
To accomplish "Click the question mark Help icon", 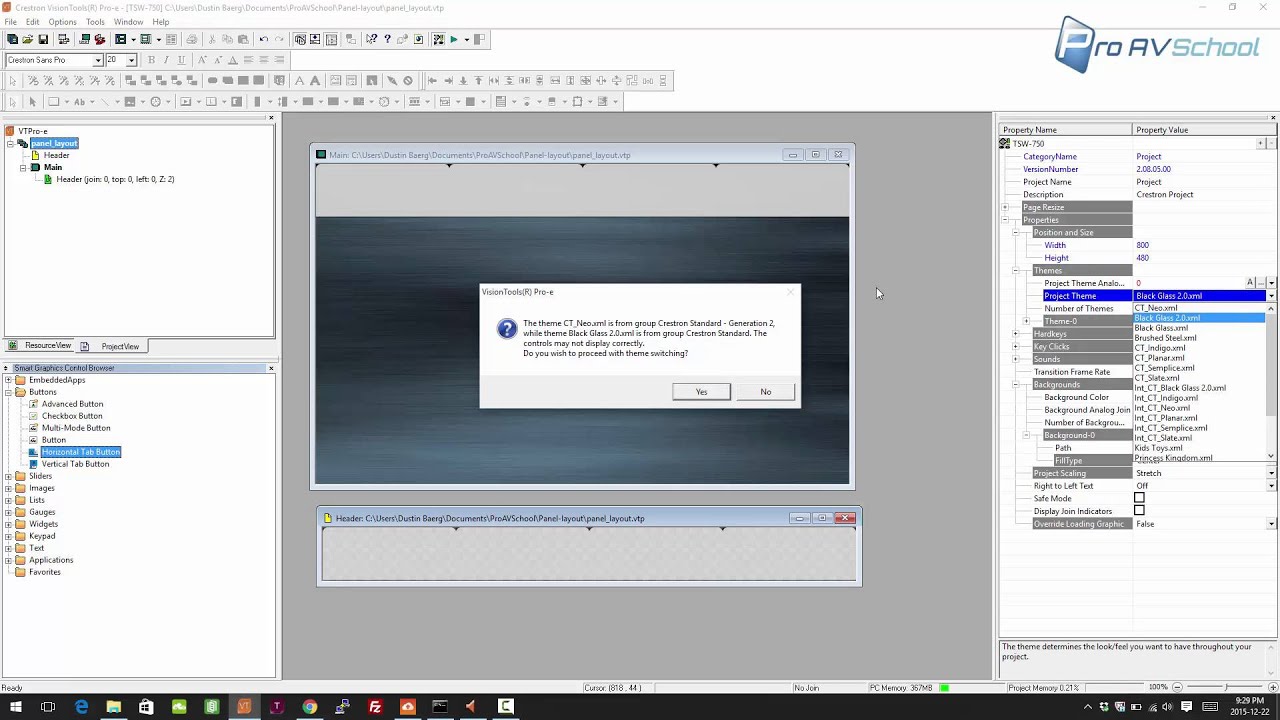I will [x=387, y=39].
